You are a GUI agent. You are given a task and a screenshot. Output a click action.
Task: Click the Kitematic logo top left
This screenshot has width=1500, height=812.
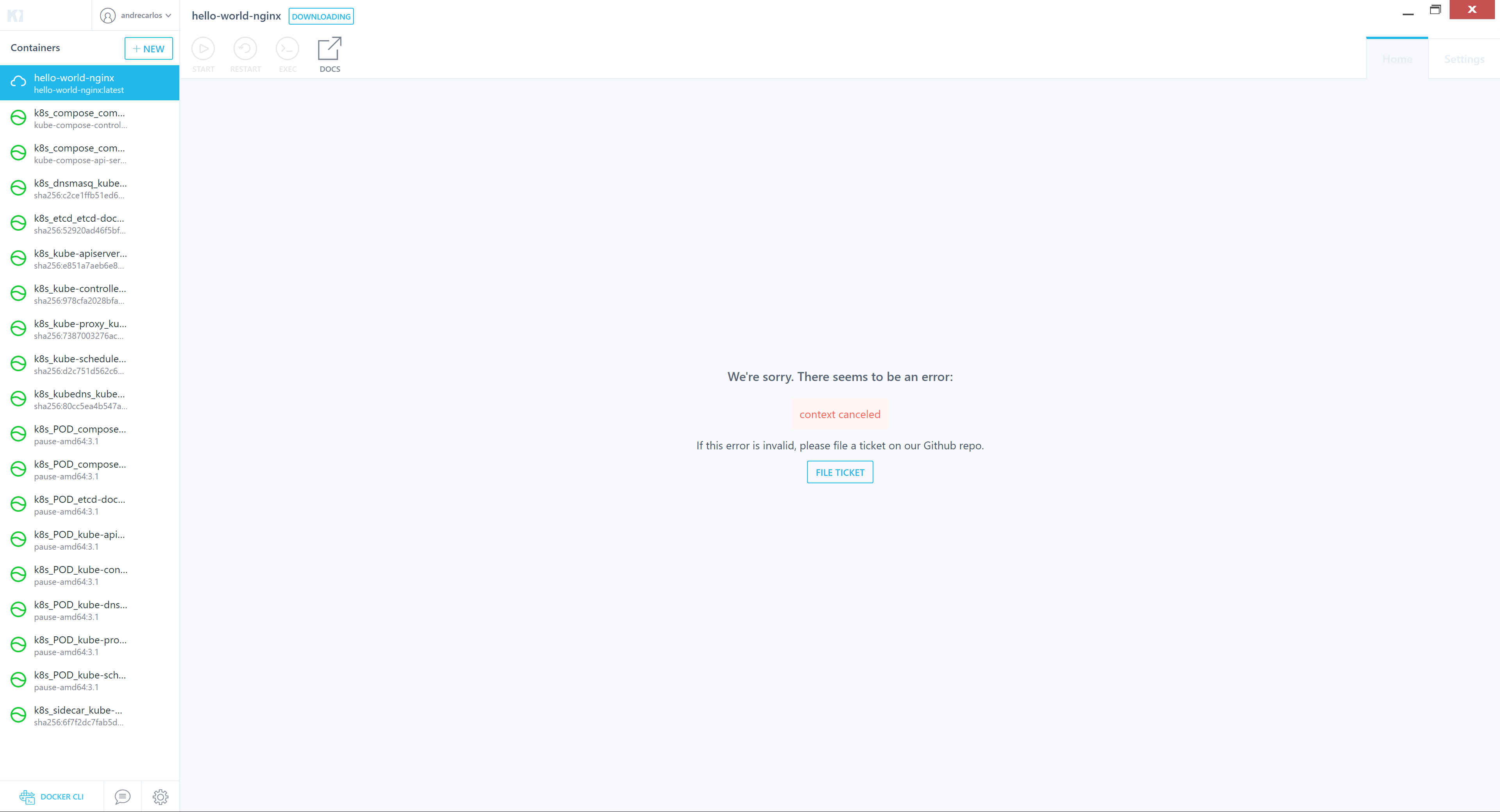[16, 15]
